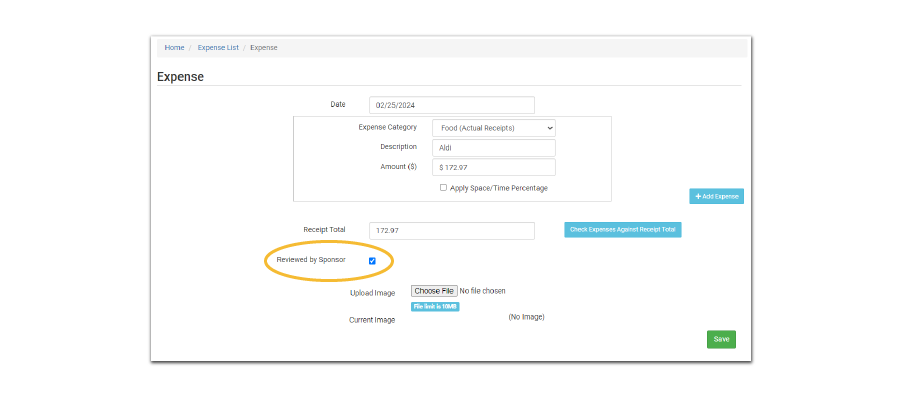Click the Receipt Total input box
Image resolution: width=900 pixels, height=400 pixels.
(451, 231)
